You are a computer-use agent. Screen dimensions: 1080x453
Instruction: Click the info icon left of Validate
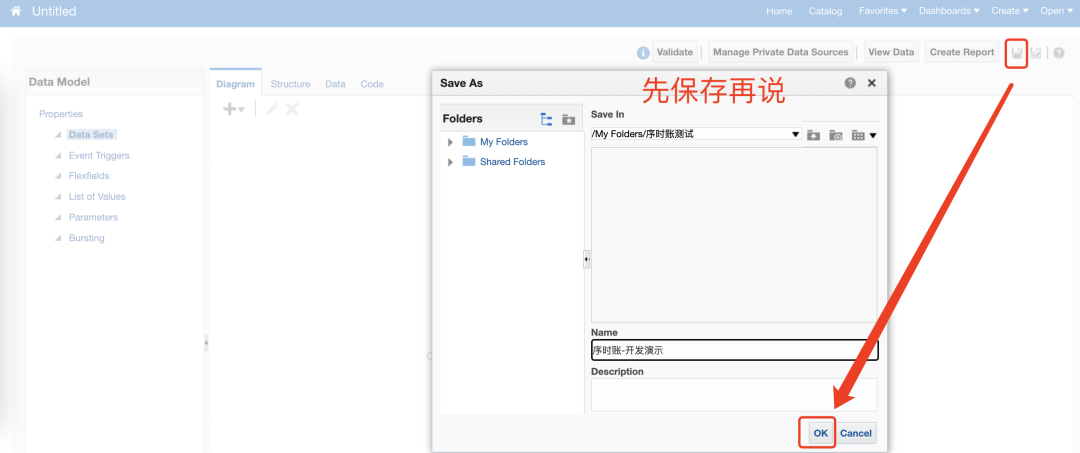[x=643, y=52]
